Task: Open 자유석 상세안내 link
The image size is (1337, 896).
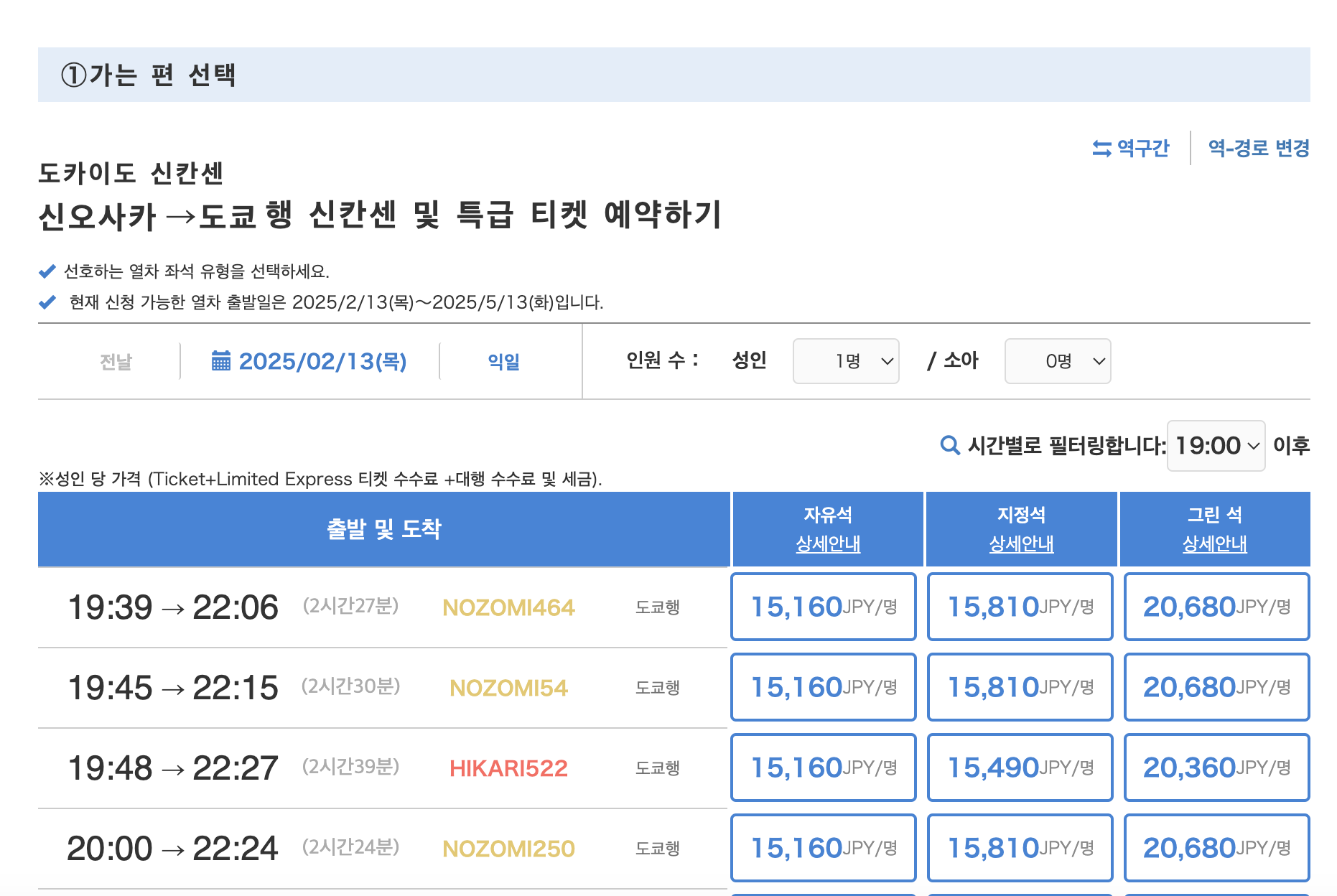Action: click(828, 544)
